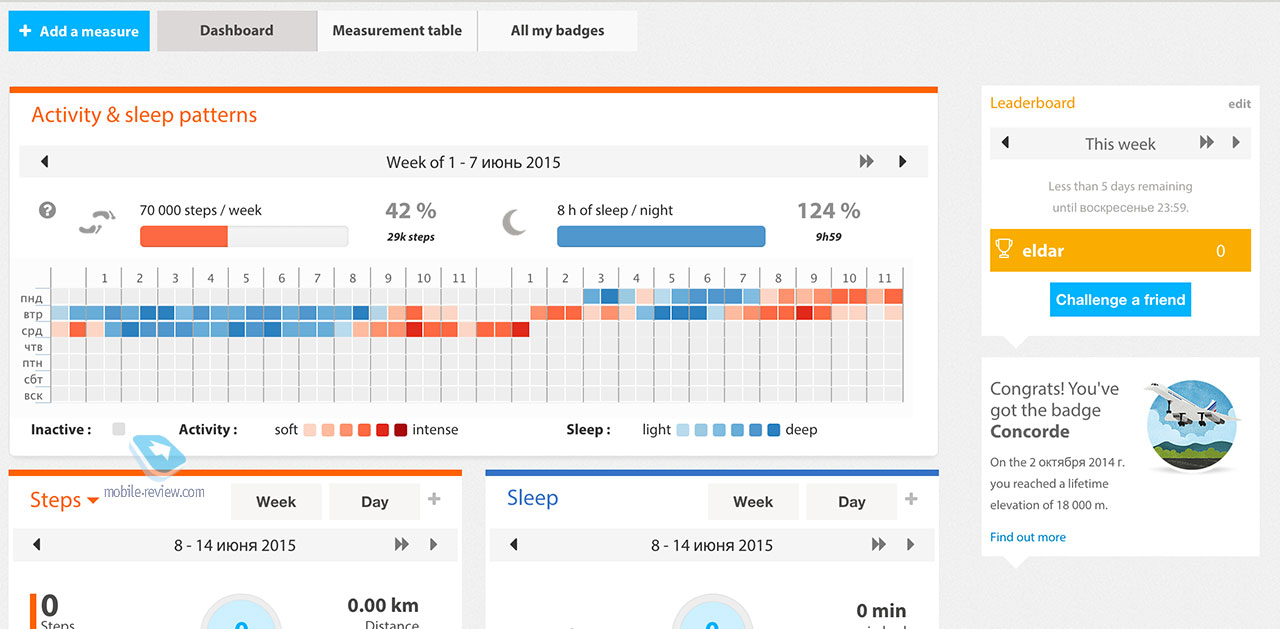
Task: Click the 'птн' row label in pattern grid
Action: click(32, 363)
